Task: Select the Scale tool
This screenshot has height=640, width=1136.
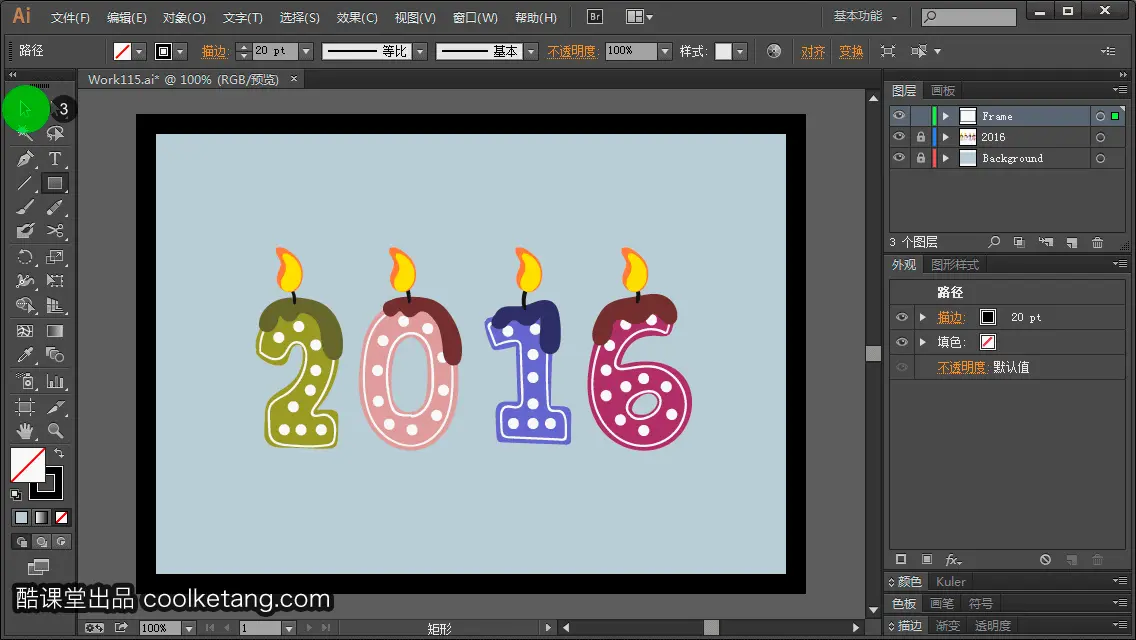Action: [55, 257]
